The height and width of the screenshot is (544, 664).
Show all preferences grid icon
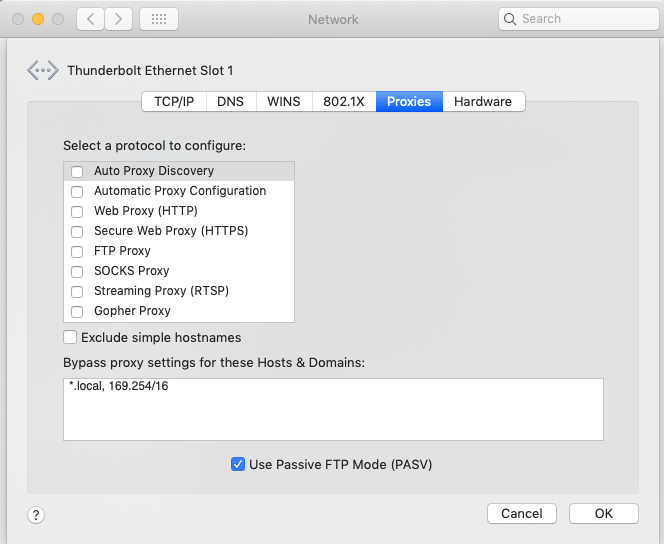click(159, 19)
